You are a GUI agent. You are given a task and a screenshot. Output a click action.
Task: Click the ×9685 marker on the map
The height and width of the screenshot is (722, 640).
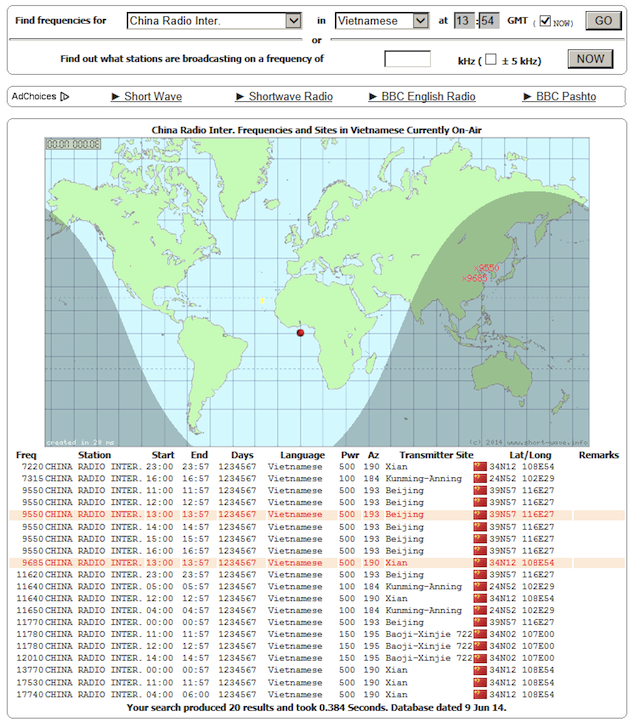point(475,278)
